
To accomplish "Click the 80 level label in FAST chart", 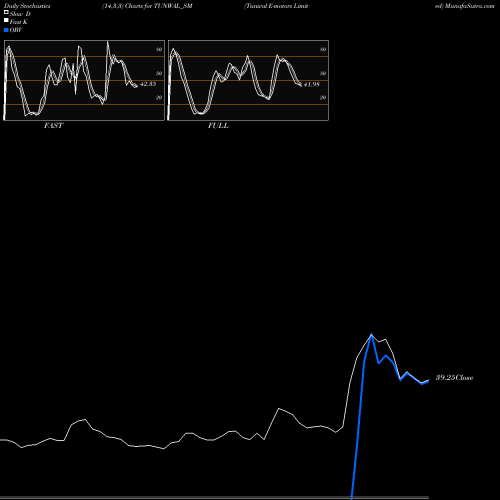I will [159, 50].
